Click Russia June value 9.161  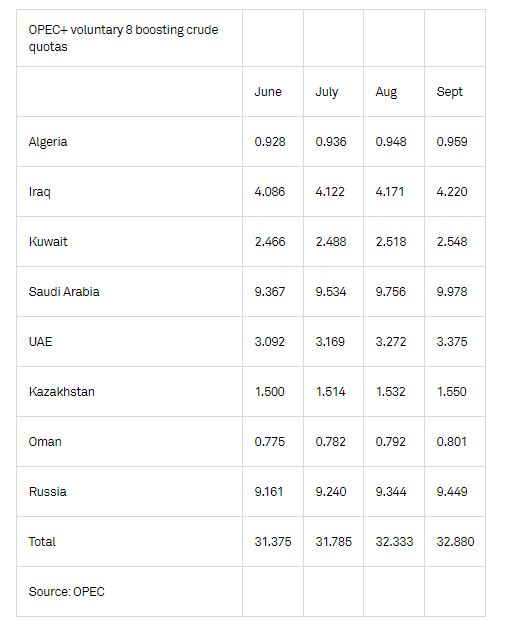tap(269, 492)
